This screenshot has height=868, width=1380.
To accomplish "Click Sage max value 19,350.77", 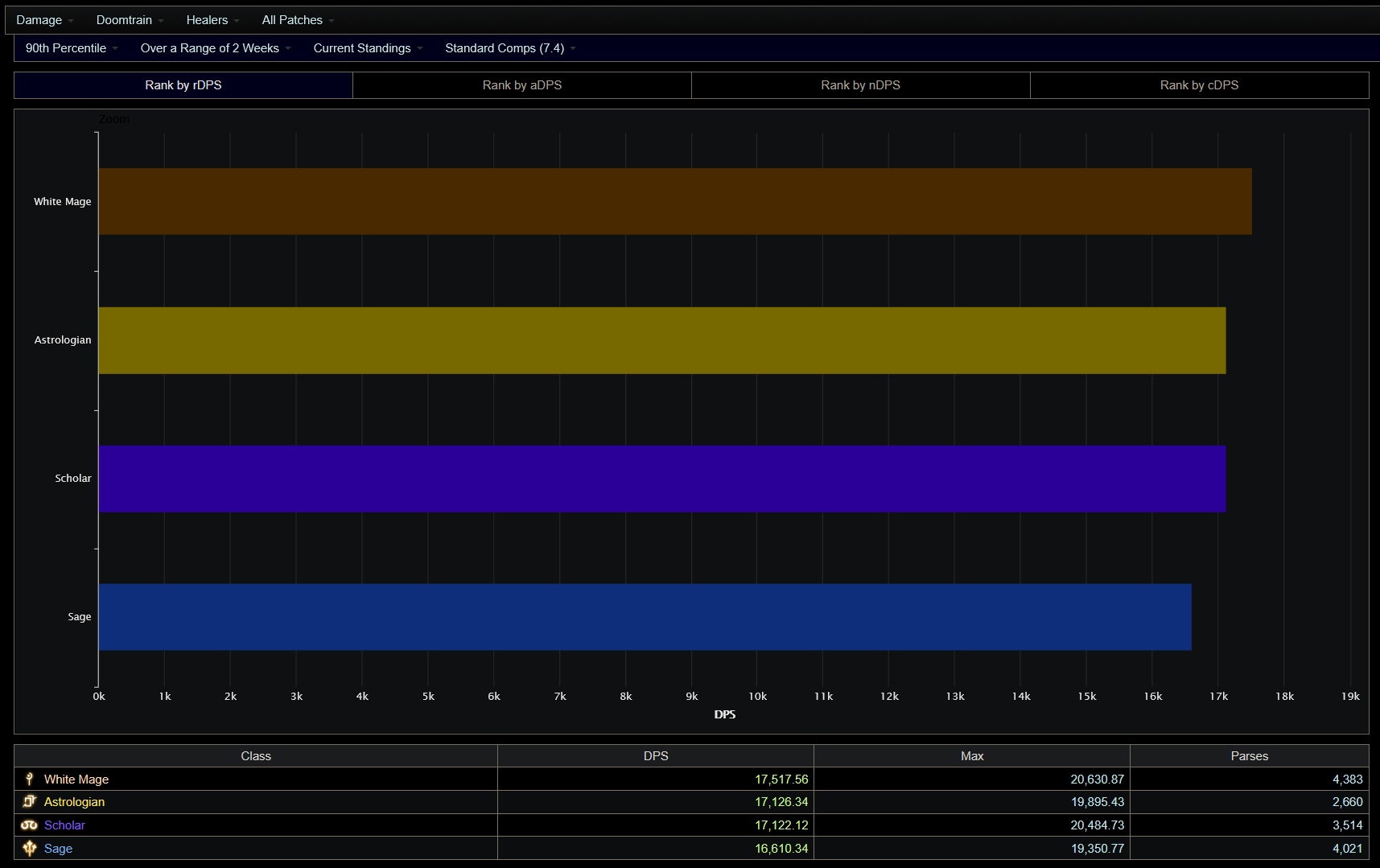I will [1098, 848].
